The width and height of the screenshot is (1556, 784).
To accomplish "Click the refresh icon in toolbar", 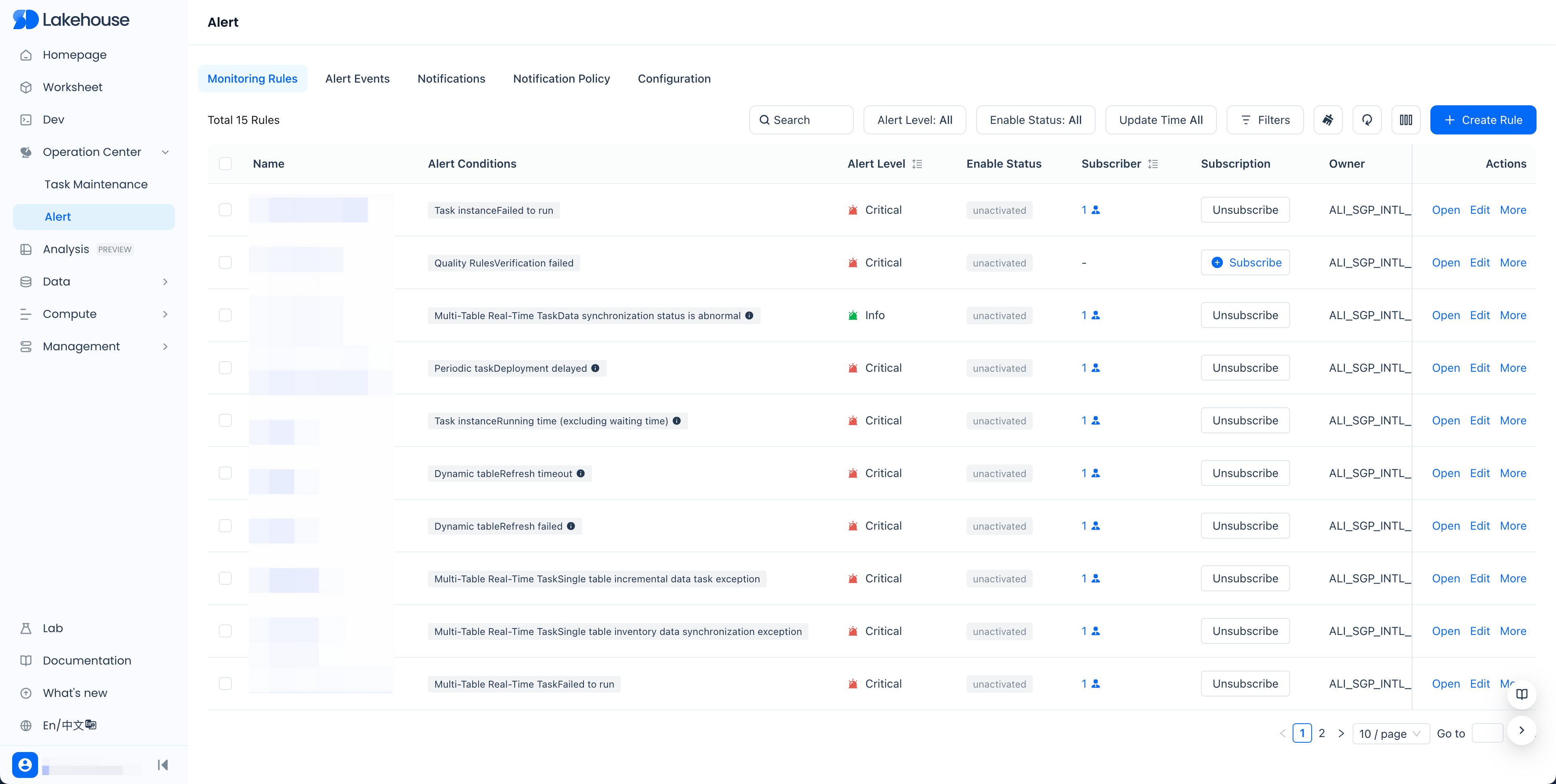I will pyautogui.click(x=1367, y=120).
